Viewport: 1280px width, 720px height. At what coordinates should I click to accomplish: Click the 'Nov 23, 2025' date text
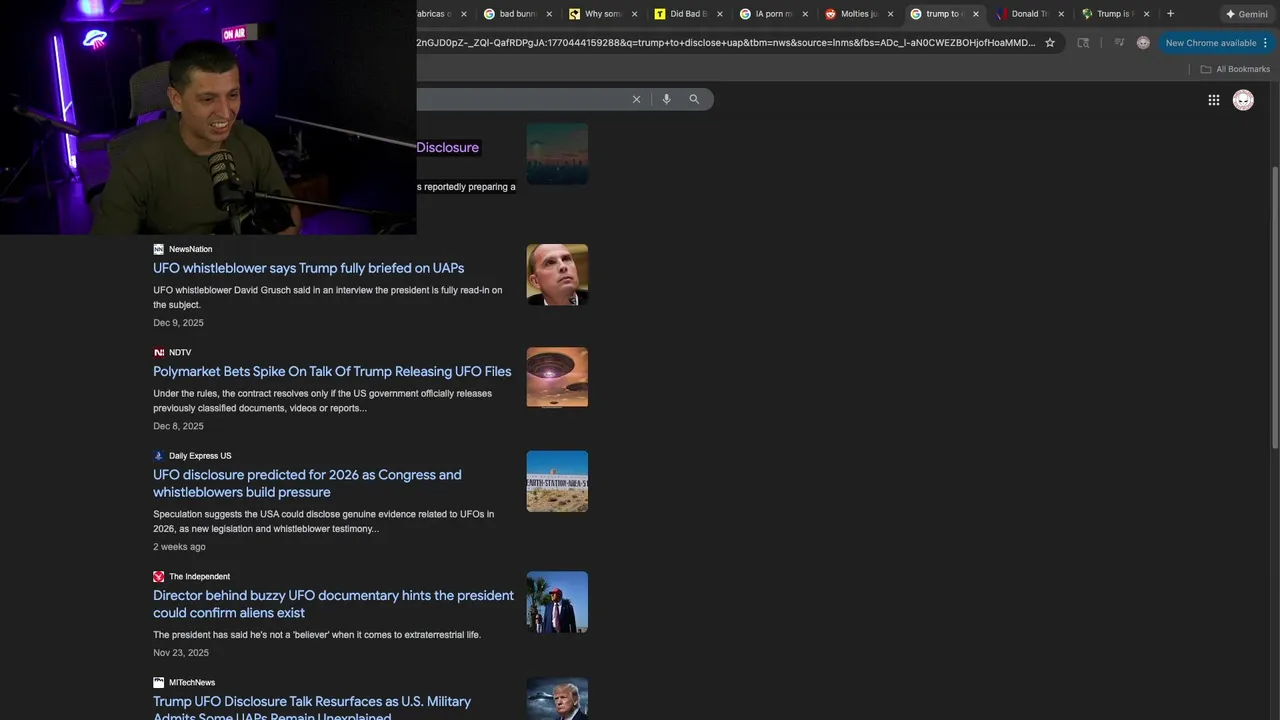pyautogui.click(x=181, y=653)
